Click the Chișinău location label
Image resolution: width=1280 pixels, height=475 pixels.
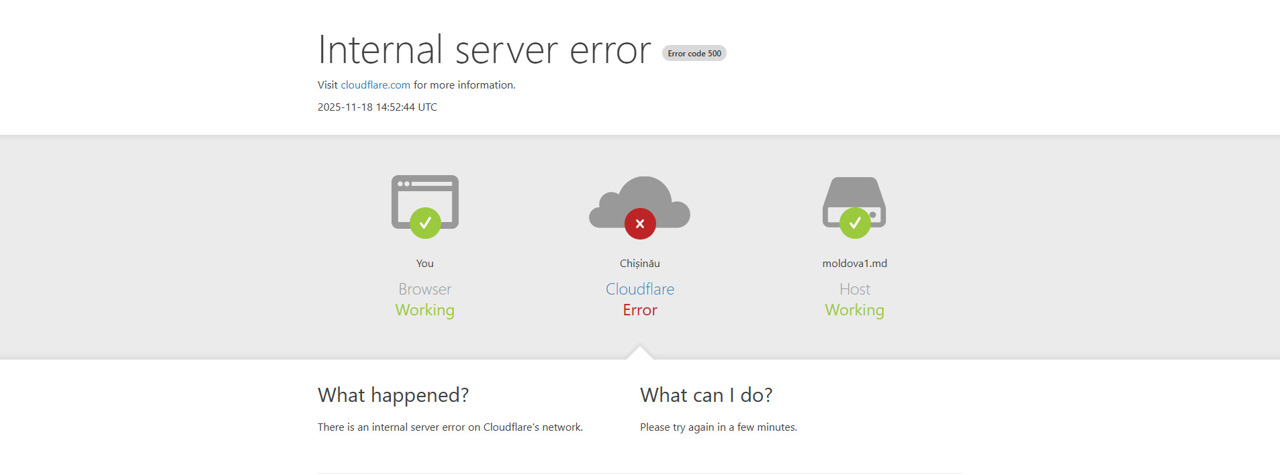(x=640, y=264)
